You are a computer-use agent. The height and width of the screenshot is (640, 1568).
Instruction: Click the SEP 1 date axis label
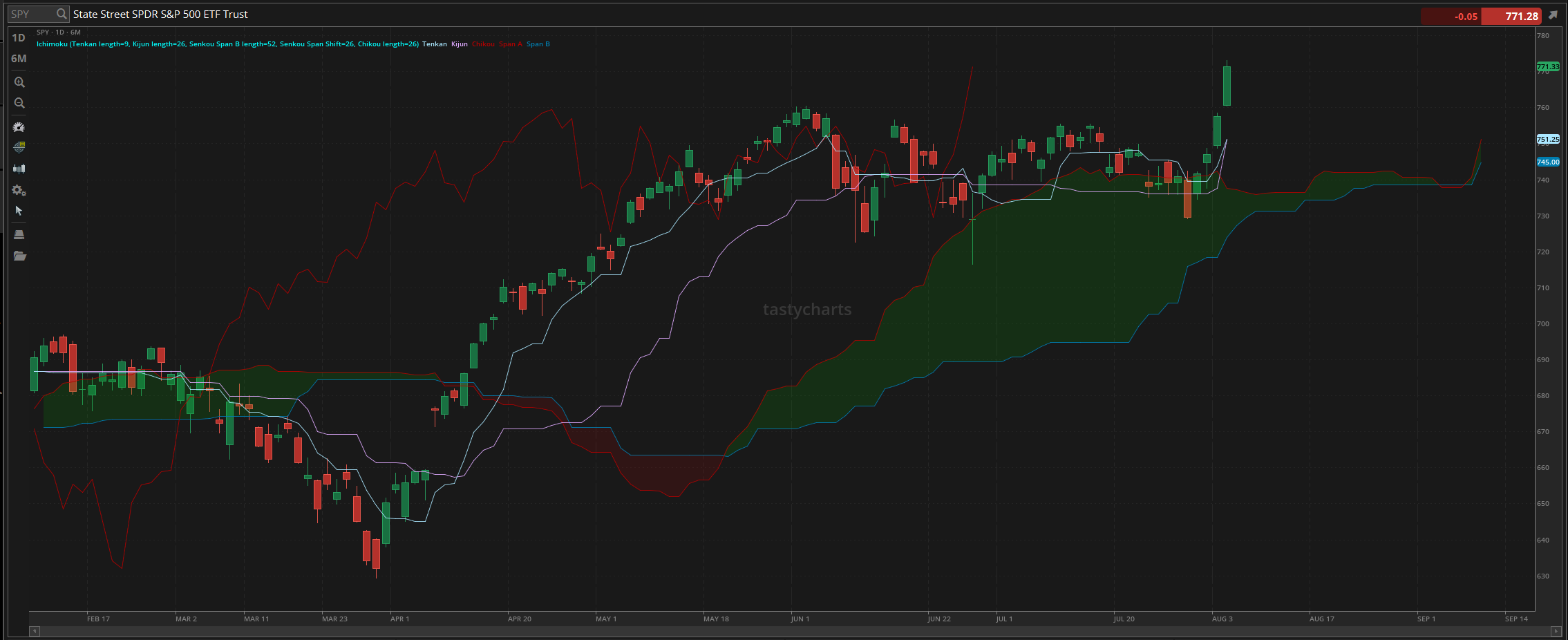(x=1426, y=619)
